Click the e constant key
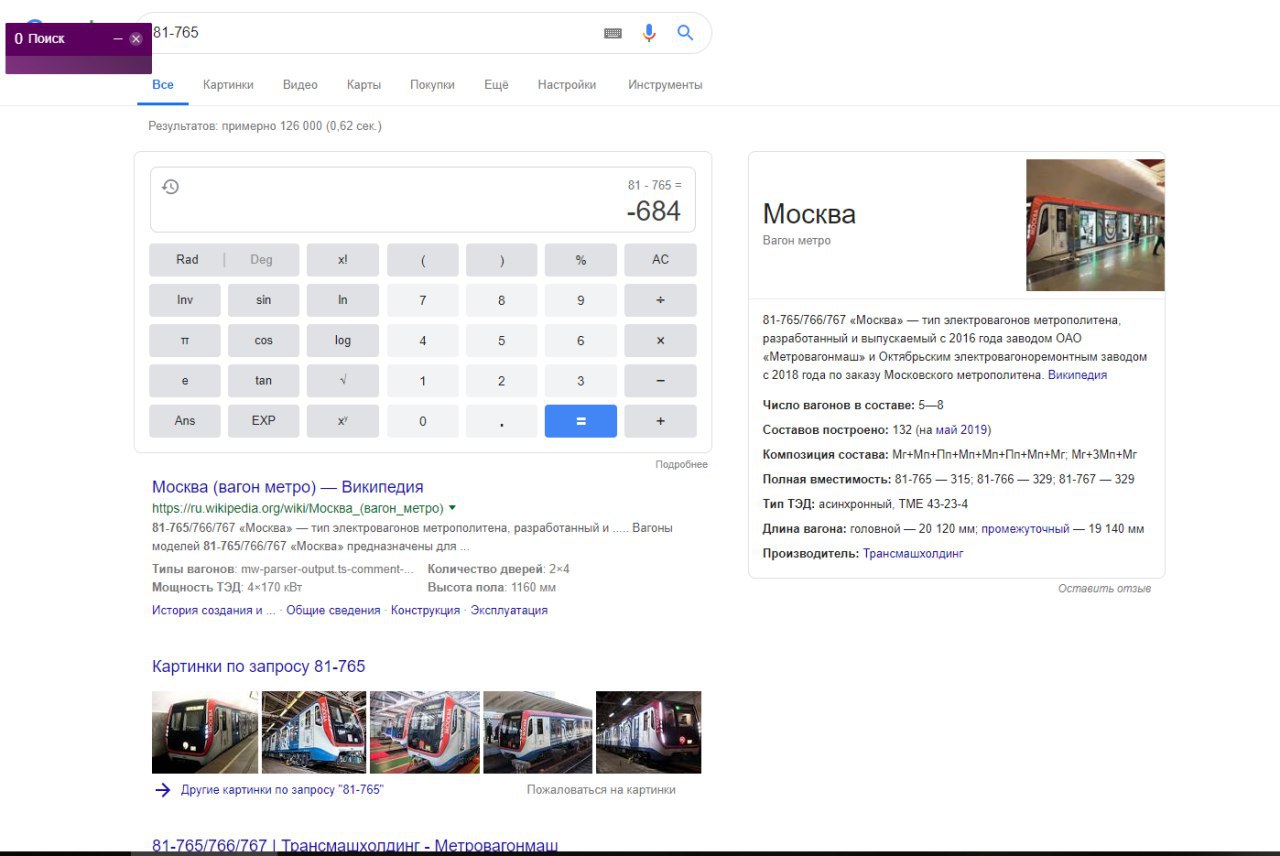The height and width of the screenshot is (856, 1280). (x=185, y=380)
